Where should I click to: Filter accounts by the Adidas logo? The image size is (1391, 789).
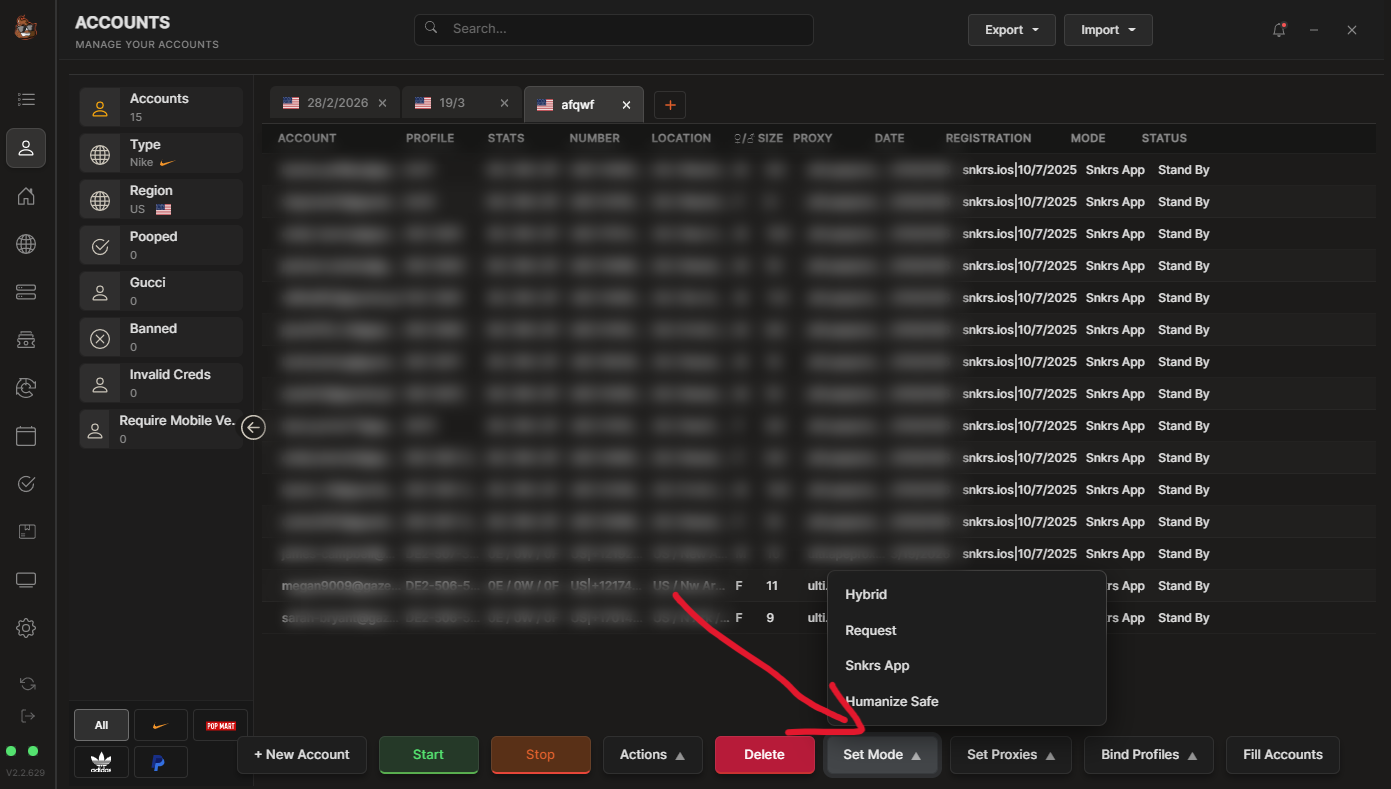coord(101,762)
